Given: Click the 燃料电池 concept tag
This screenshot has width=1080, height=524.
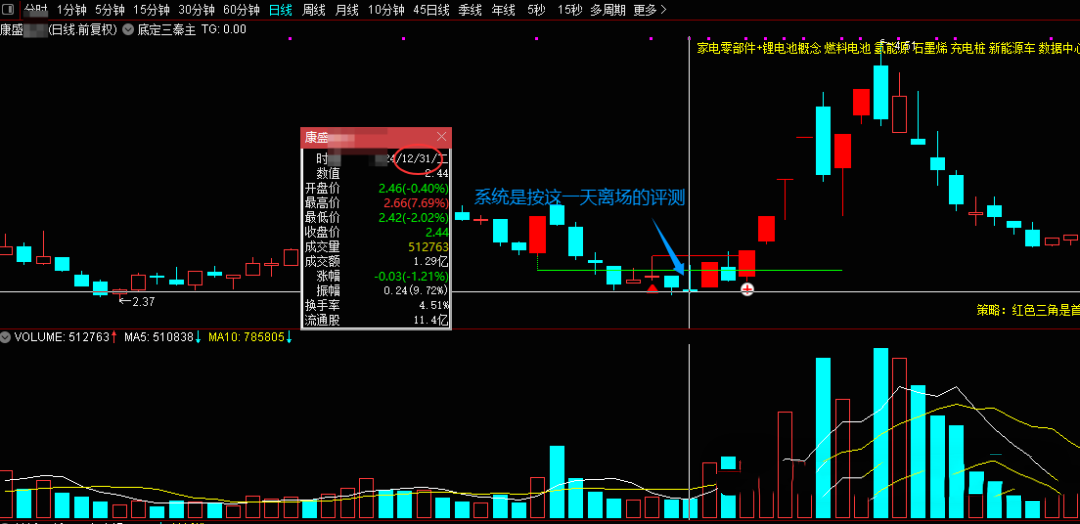Looking at the screenshot, I should (x=848, y=48).
